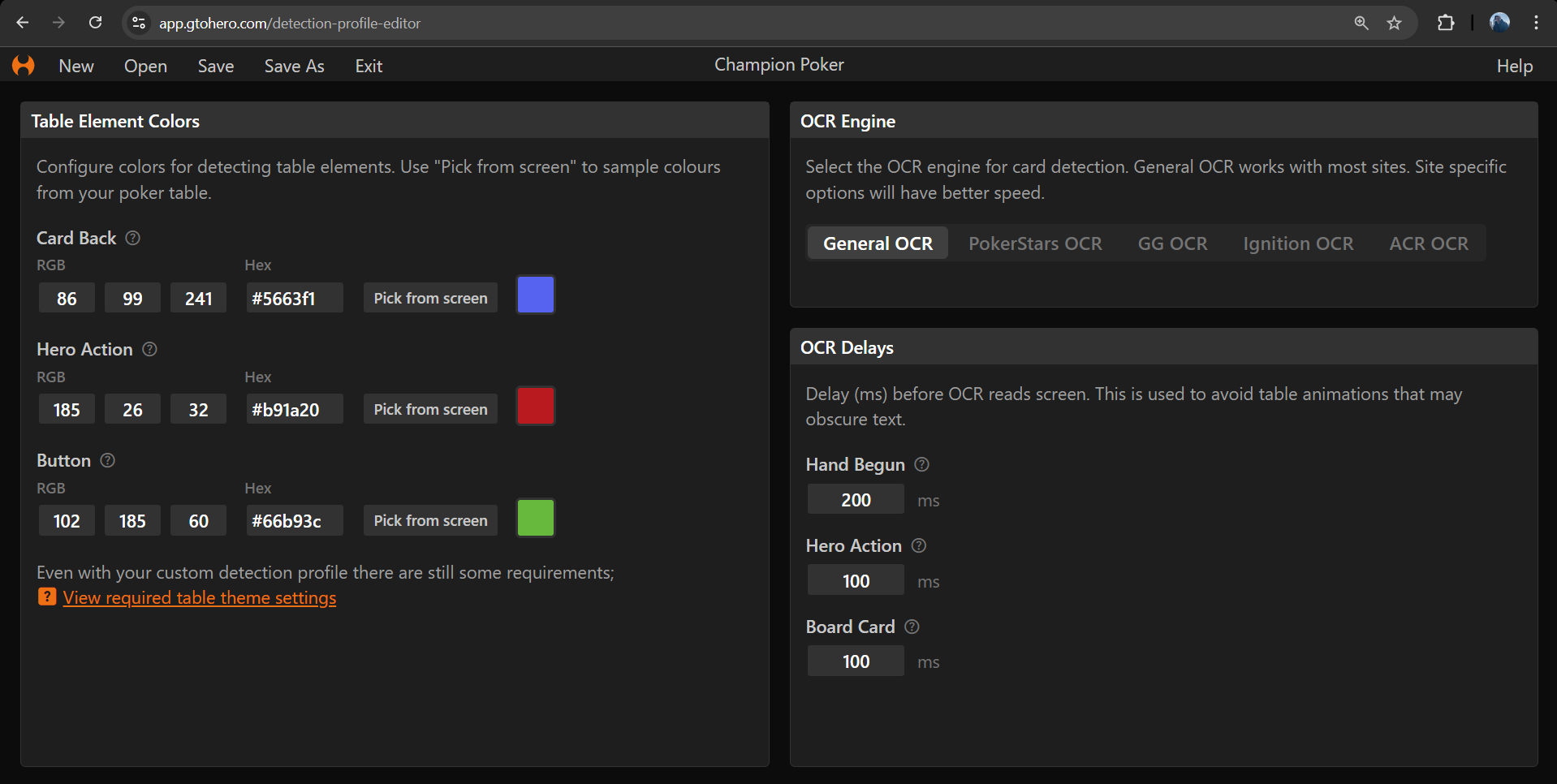The height and width of the screenshot is (784, 1557).
Task: Select the ACR OCR engine option
Action: [1428, 243]
